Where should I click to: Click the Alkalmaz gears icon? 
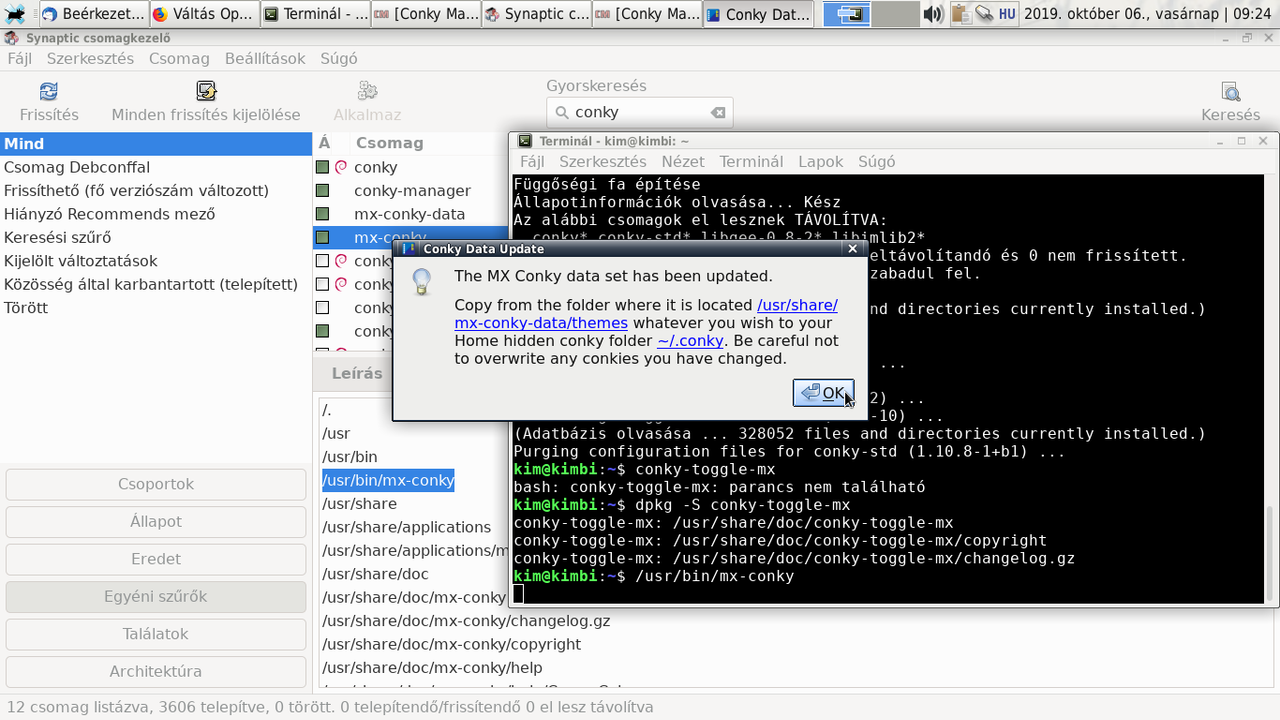click(x=367, y=92)
